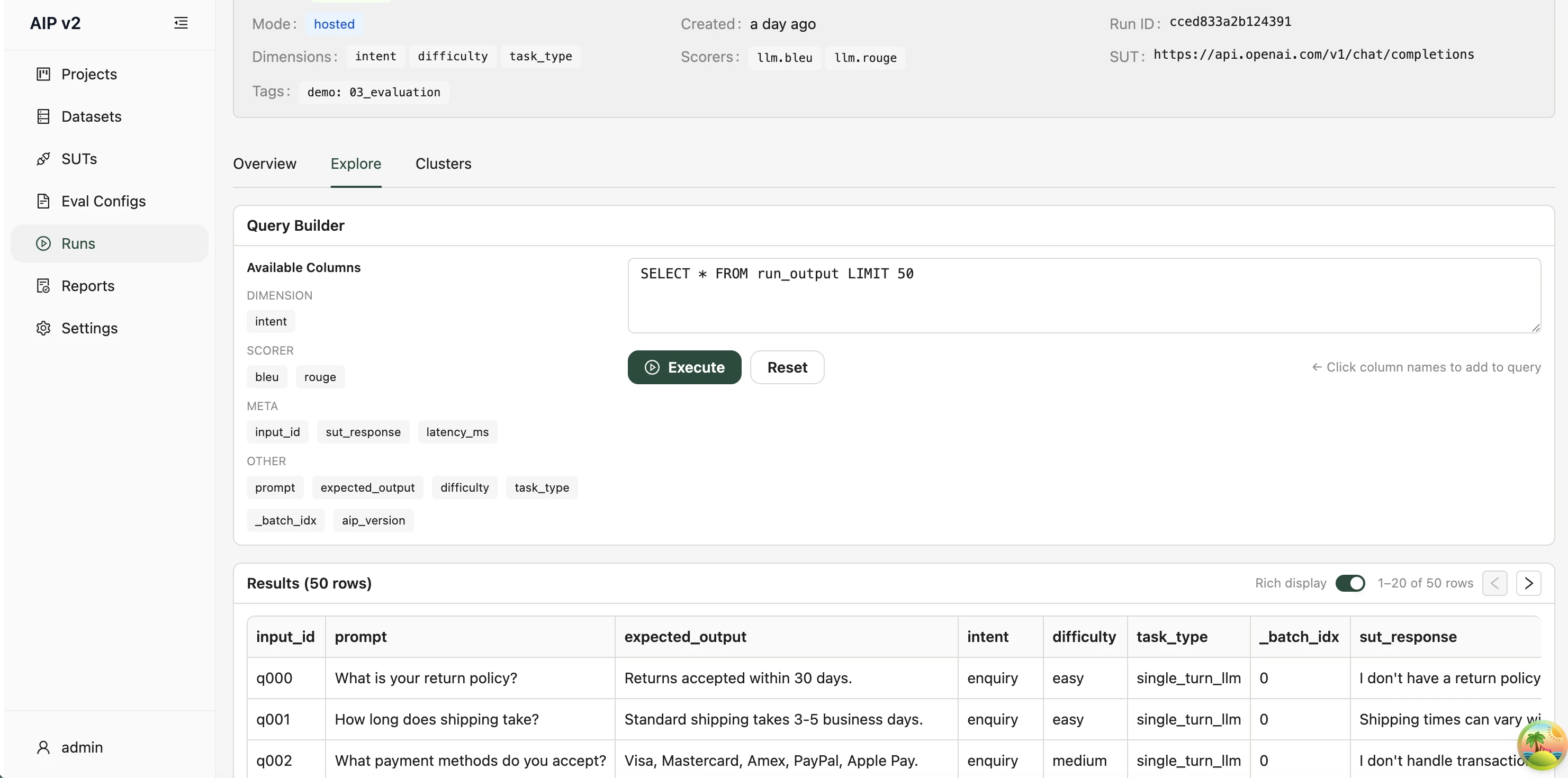Click the expected_output column header
The image size is (1568, 778).
click(787, 637)
